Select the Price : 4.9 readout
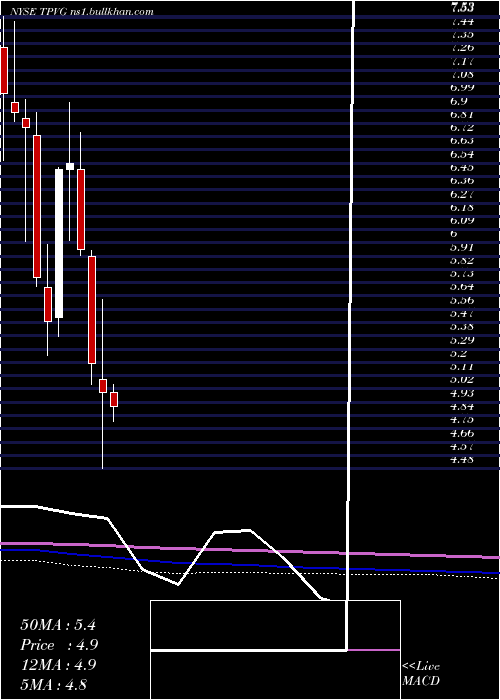 pyautogui.click(x=59, y=645)
